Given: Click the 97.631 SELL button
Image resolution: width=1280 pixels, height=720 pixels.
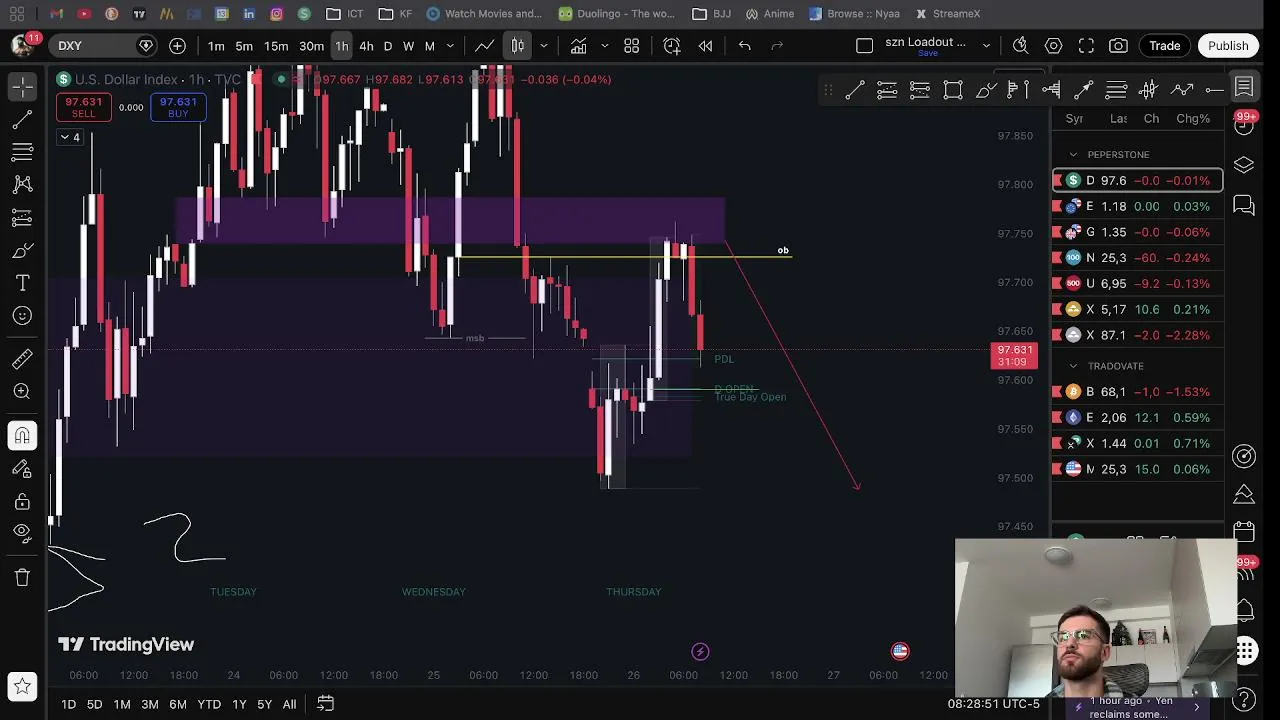Looking at the screenshot, I should pos(84,107).
